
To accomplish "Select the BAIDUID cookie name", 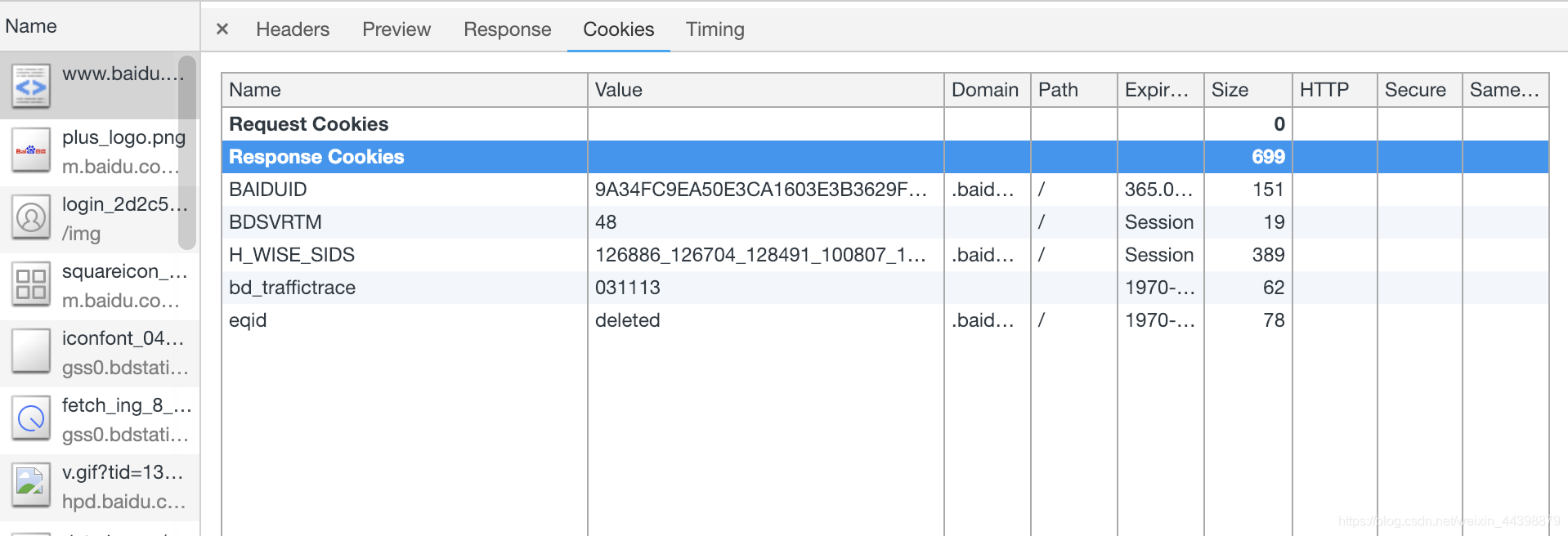I will coord(268,190).
